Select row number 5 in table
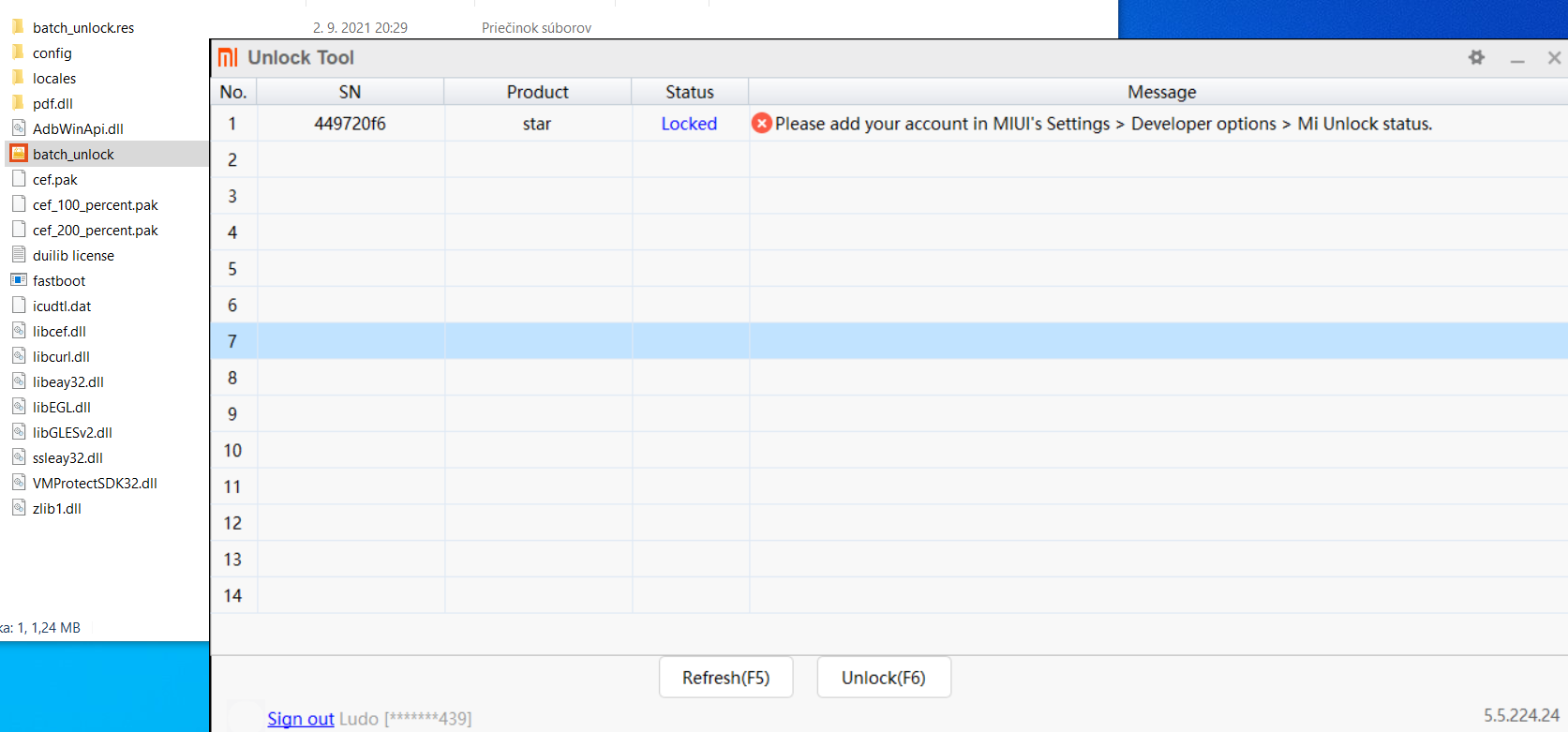 click(889, 268)
